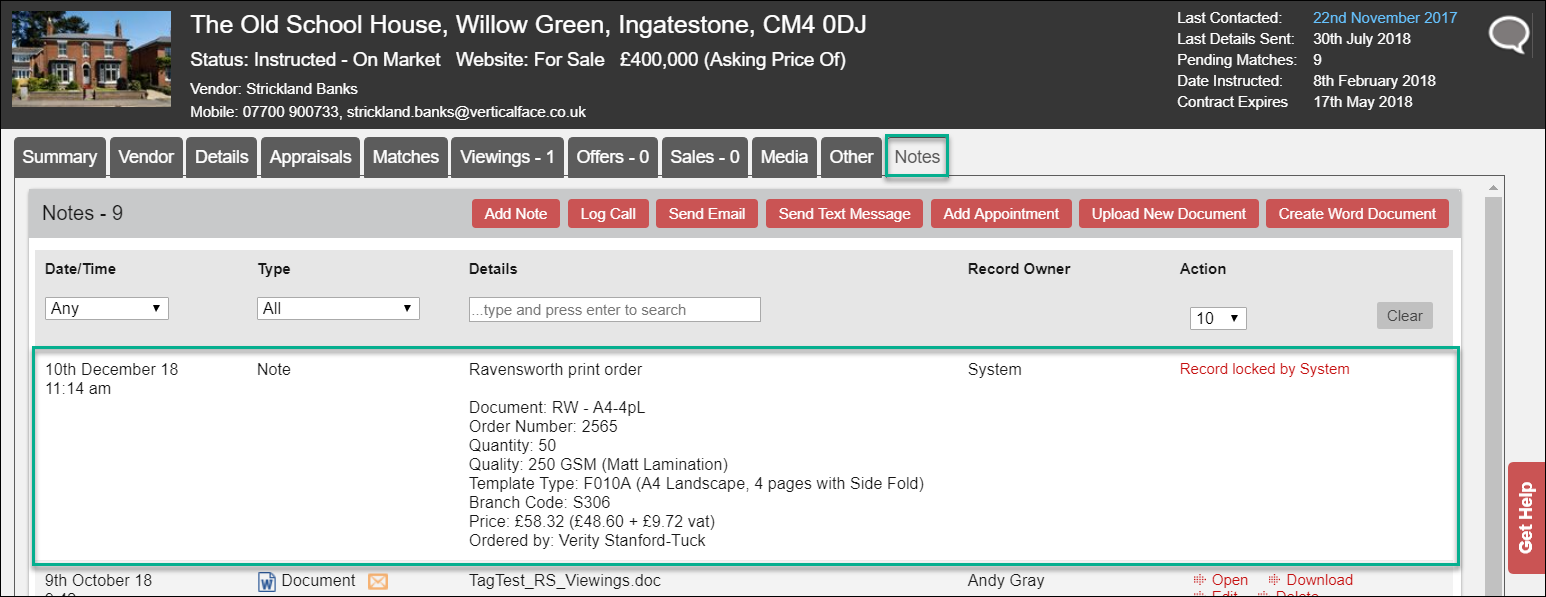Click the Vendor: Strickland Banks text
This screenshot has width=1546, height=597.
tap(274, 89)
